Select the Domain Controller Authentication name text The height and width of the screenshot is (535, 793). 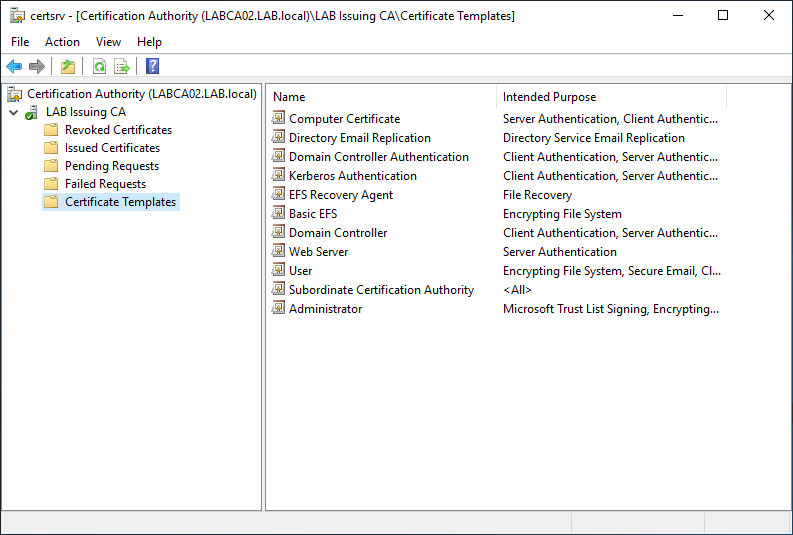(x=379, y=157)
